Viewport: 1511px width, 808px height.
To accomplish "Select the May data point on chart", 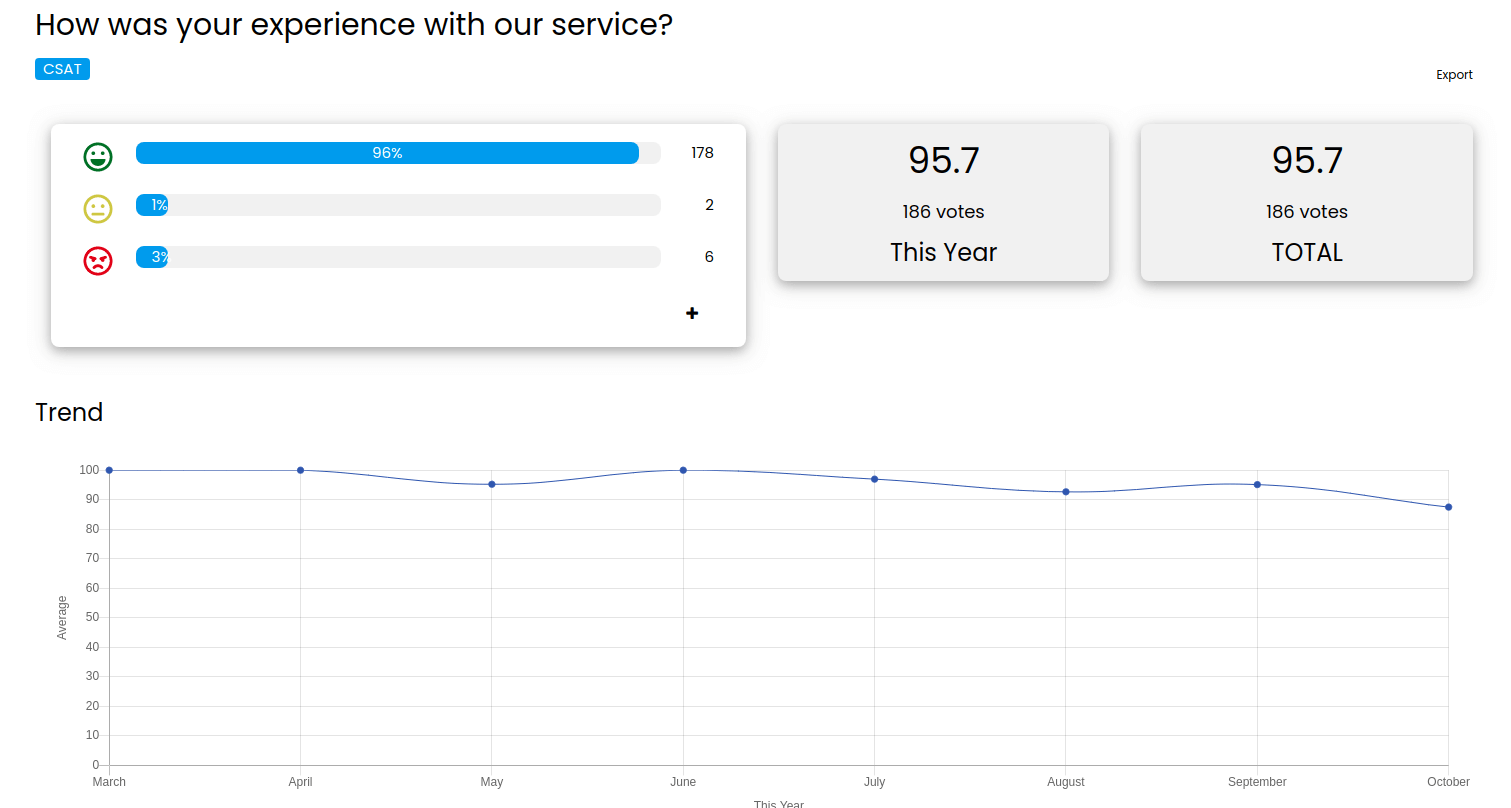I will [x=492, y=484].
